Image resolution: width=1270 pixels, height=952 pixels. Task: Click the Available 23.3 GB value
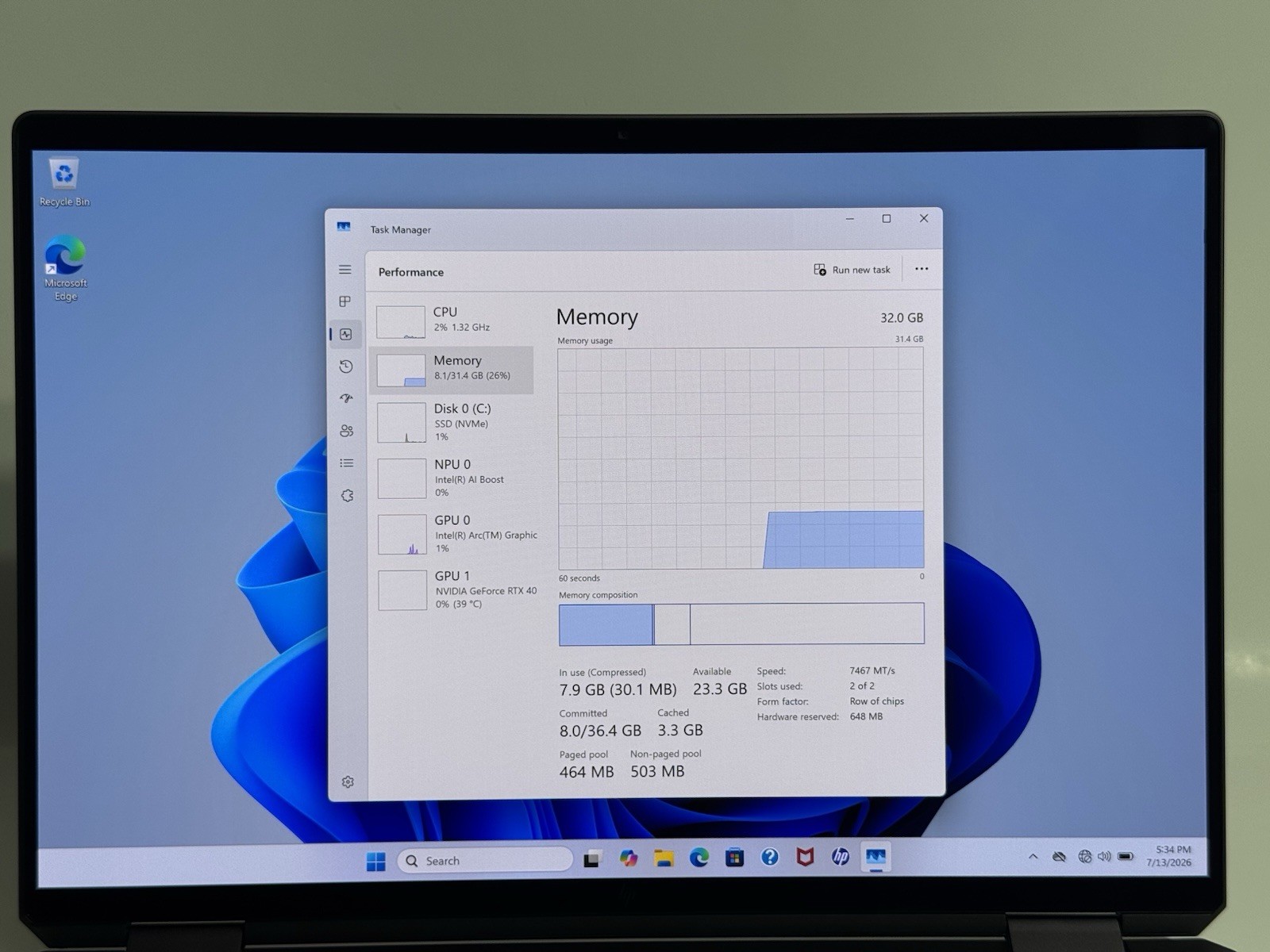(720, 689)
